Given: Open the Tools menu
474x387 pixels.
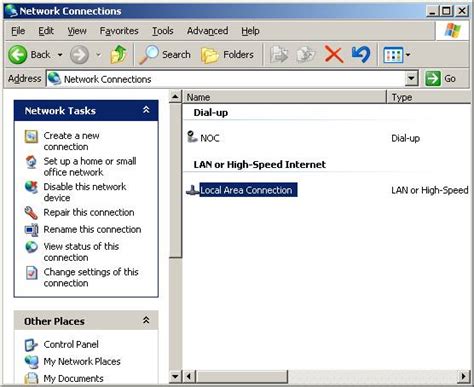Looking at the screenshot, I should [x=163, y=31].
